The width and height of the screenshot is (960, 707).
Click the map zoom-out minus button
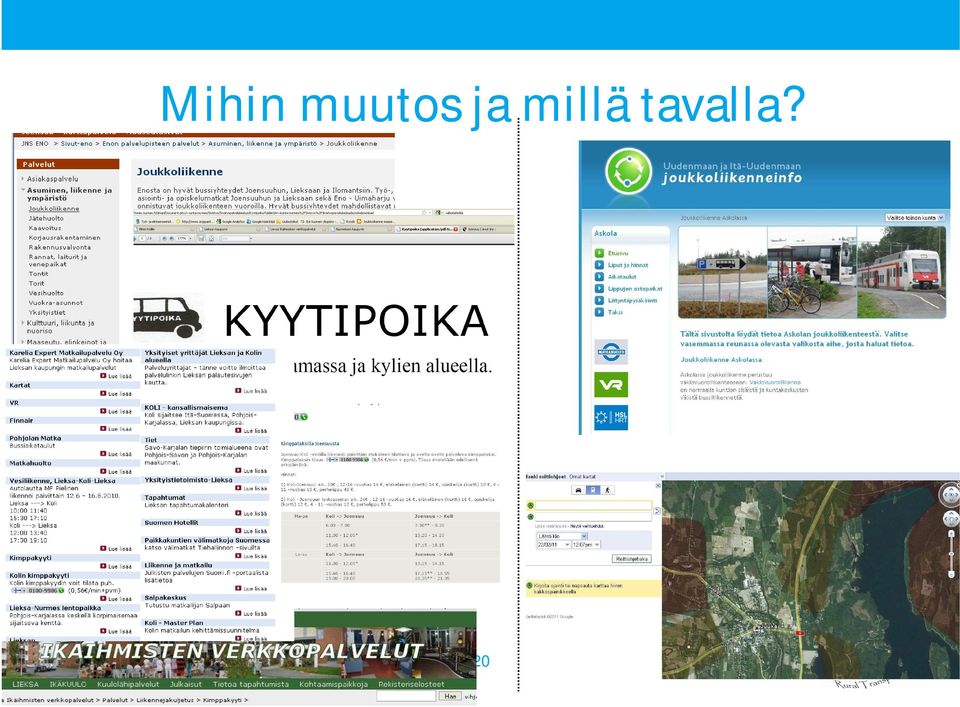coord(951,574)
